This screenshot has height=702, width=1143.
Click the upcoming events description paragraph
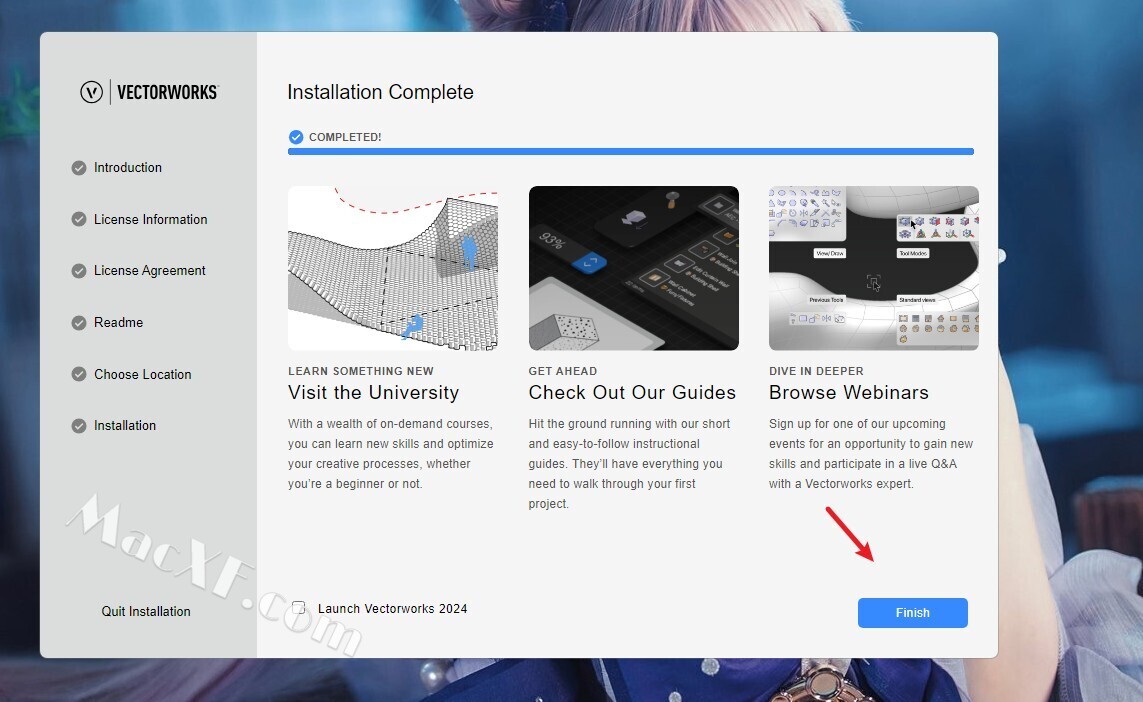click(x=871, y=453)
